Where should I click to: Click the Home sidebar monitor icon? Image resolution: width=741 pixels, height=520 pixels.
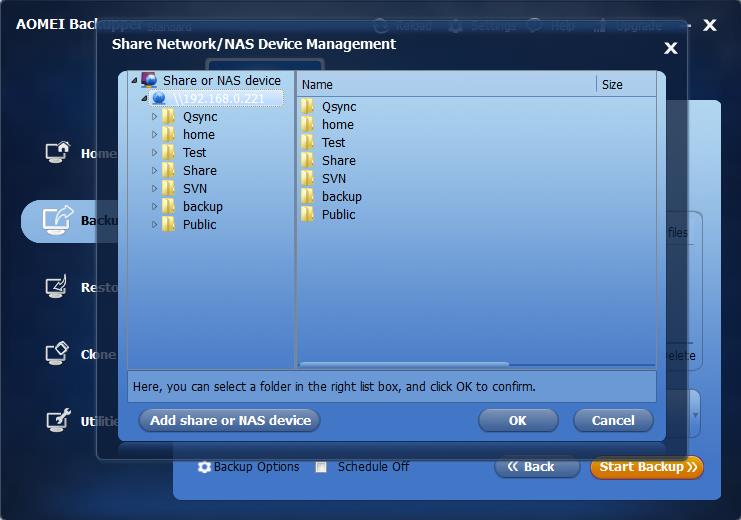58,152
